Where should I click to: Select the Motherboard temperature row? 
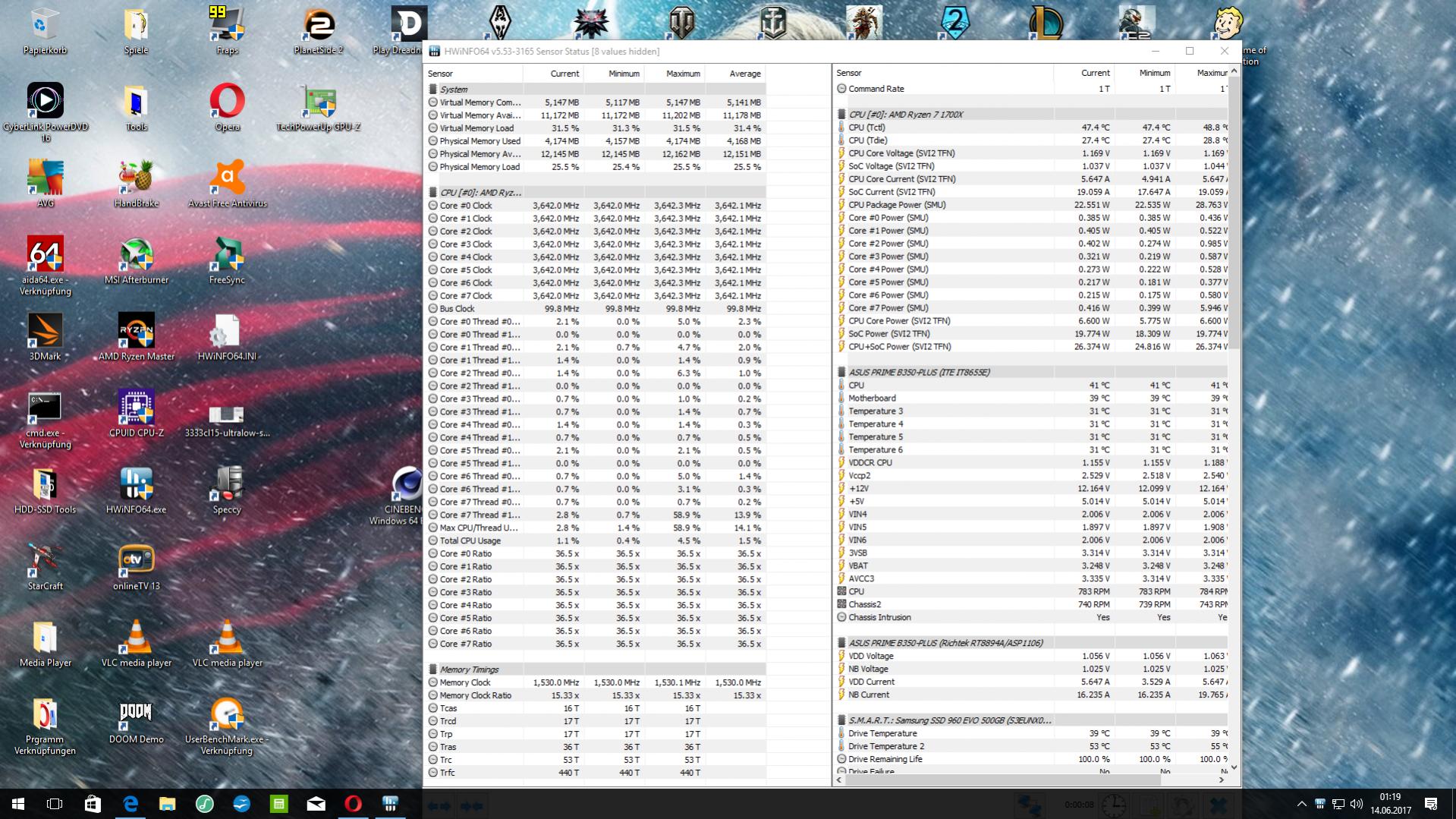coord(1032,398)
